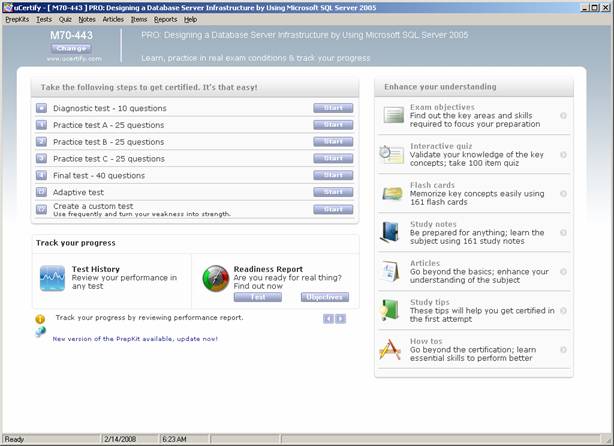The height and width of the screenshot is (446, 614).
Task: Show the previous tip with left arrow
Action: coord(328,319)
